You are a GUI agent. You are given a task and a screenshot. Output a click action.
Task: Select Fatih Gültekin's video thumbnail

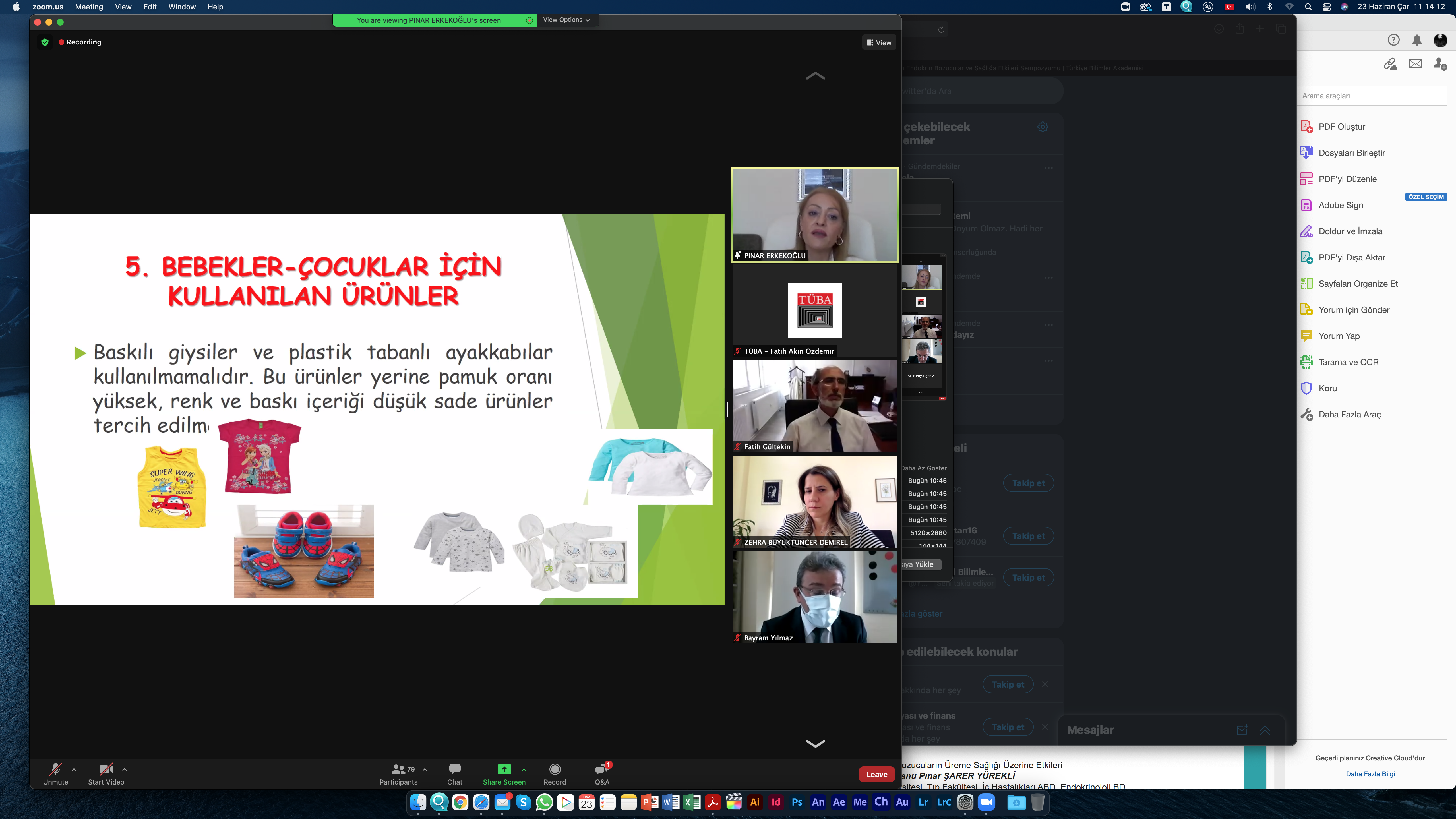814,406
